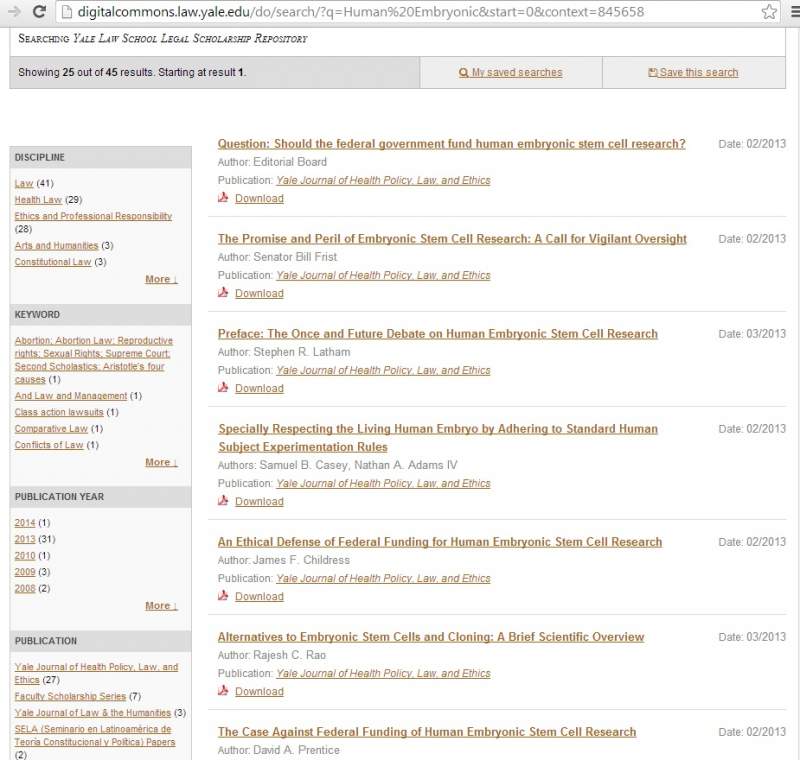Open publication link under James F. Childress article
This screenshot has height=760, width=800.
[383, 578]
